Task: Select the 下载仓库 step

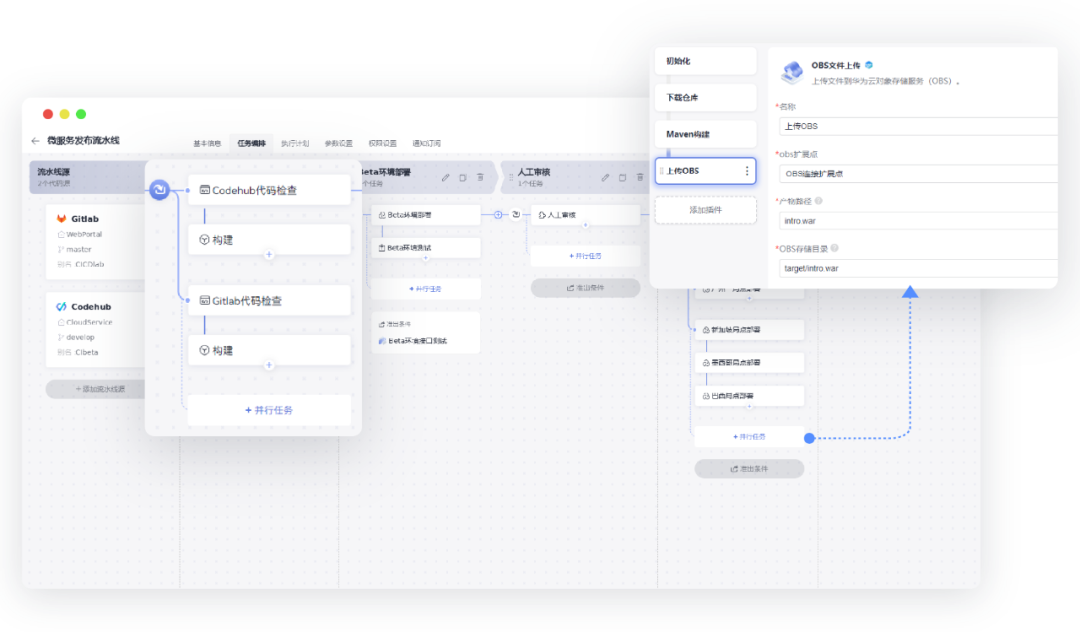Action: [705, 98]
